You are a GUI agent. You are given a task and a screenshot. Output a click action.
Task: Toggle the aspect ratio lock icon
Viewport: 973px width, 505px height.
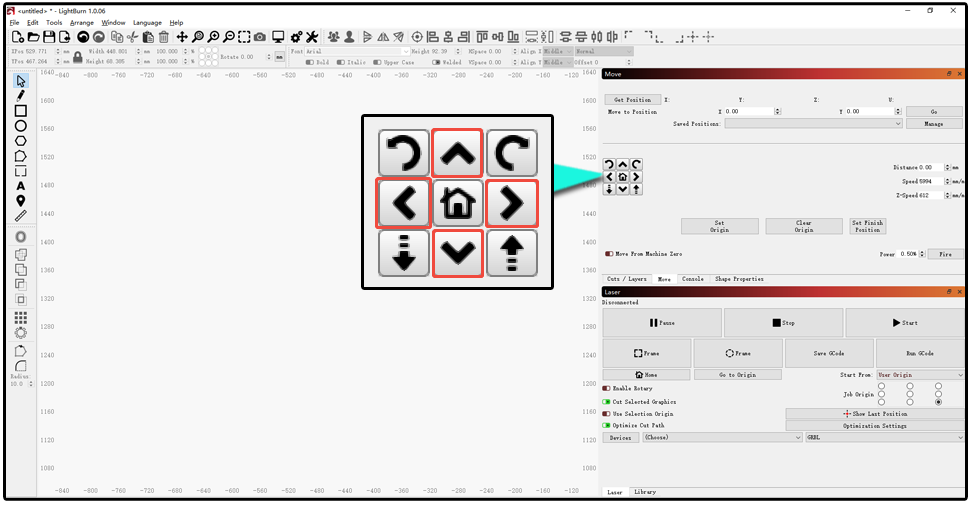78,57
